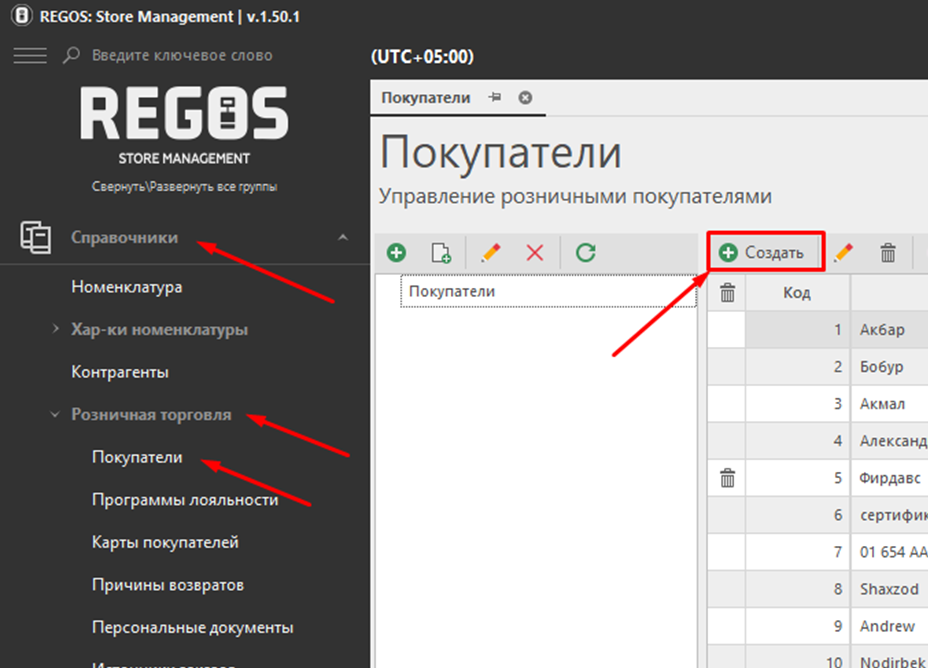Select the Покупатели tree node
The width and height of the screenshot is (928, 668).
(x=452, y=291)
